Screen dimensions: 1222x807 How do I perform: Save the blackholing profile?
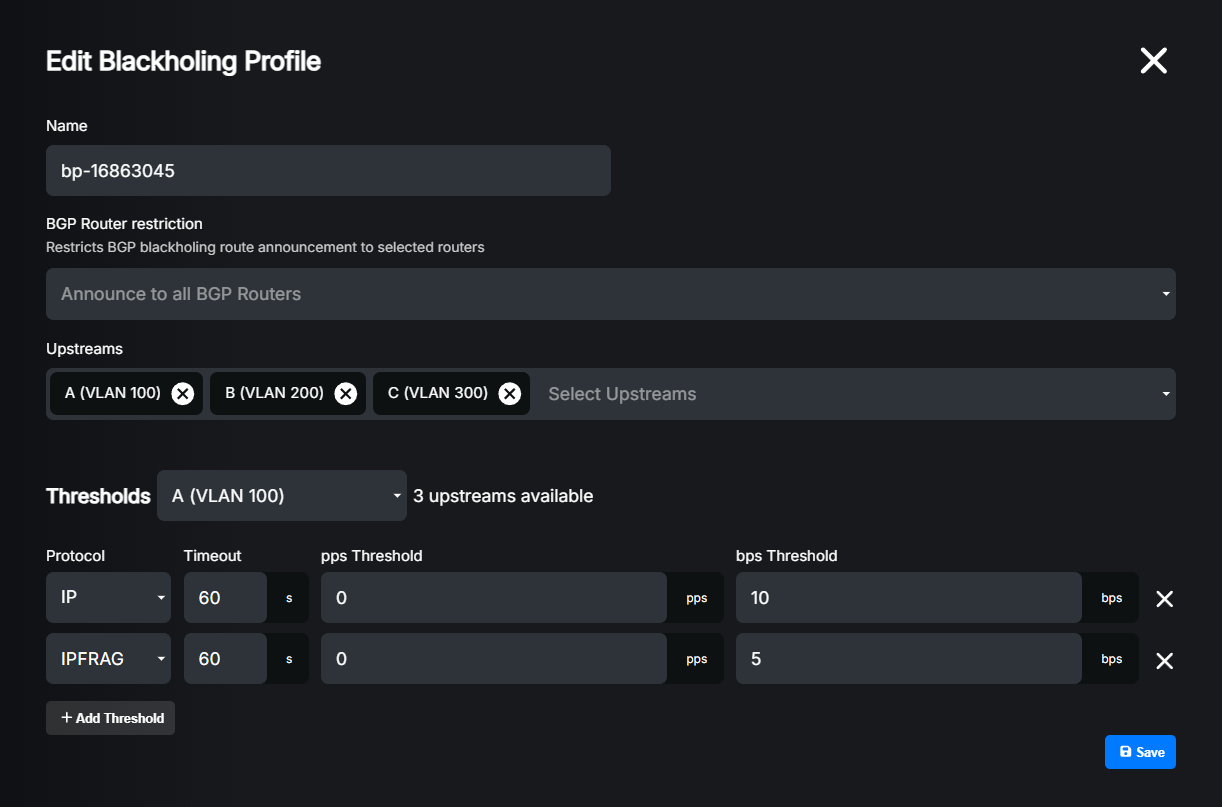click(x=1140, y=752)
